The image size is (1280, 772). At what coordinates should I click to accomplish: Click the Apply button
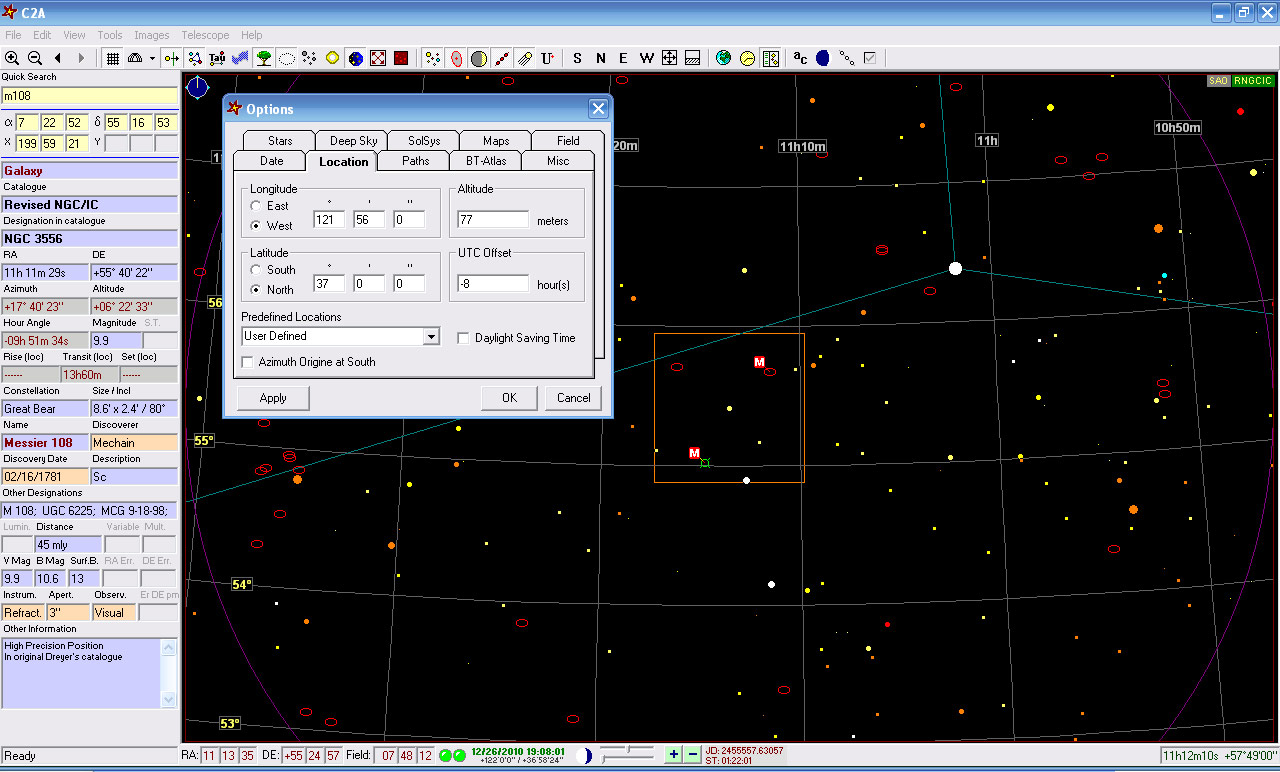pos(273,398)
